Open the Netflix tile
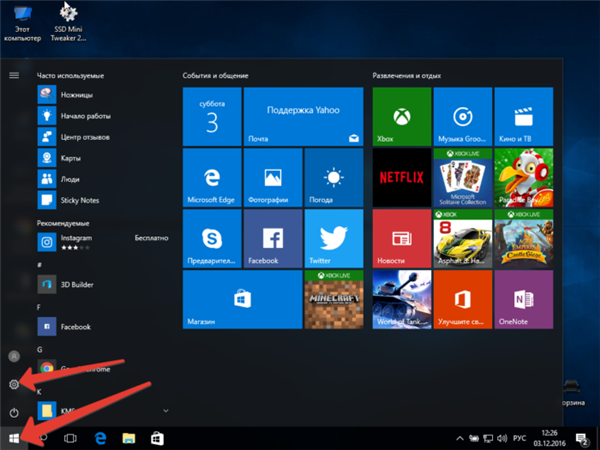Image resolution: width=600 pixels, height=450 pixels. [402, 178]
